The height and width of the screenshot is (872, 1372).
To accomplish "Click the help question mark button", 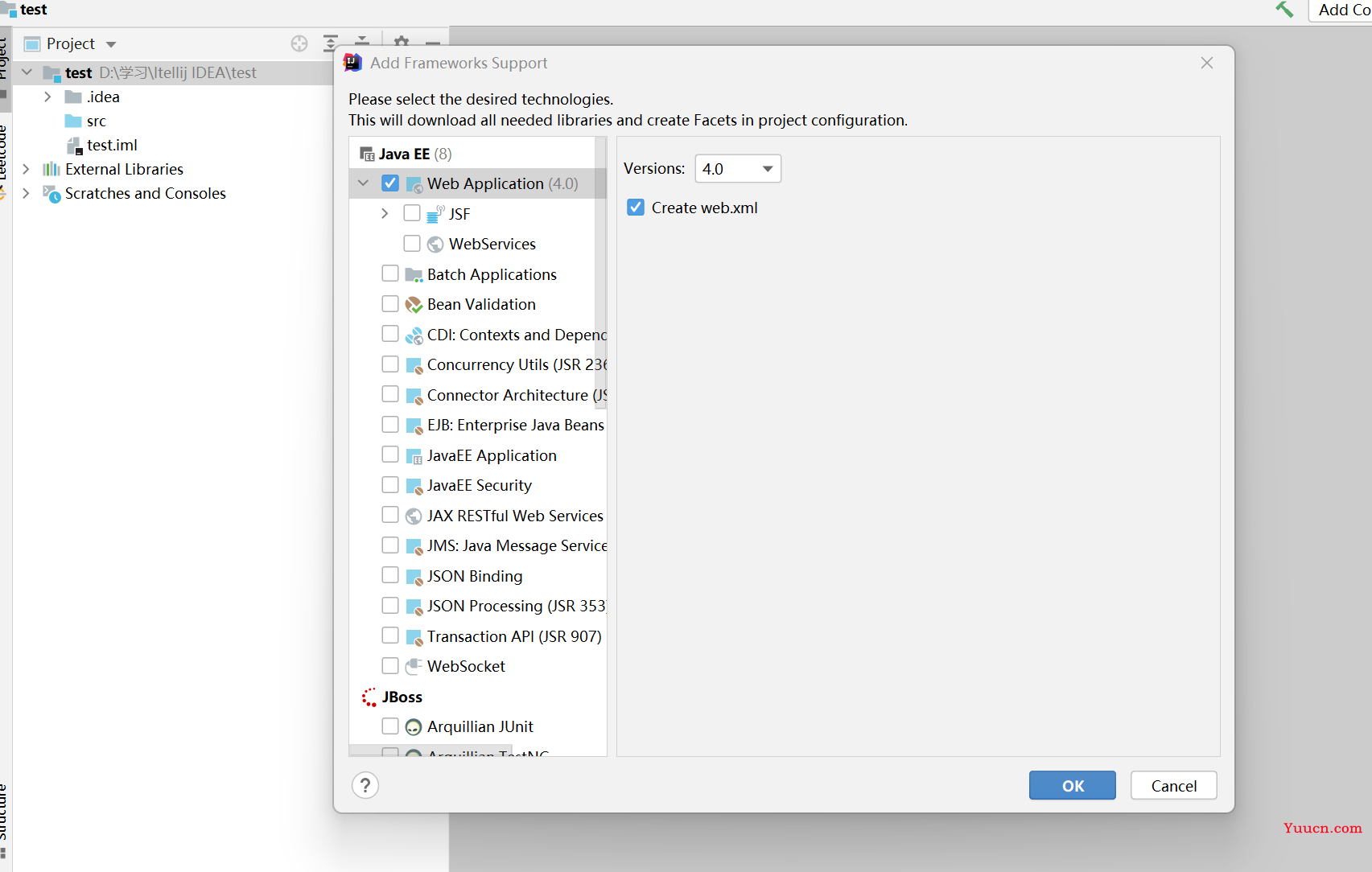I will tap(365, 785).
